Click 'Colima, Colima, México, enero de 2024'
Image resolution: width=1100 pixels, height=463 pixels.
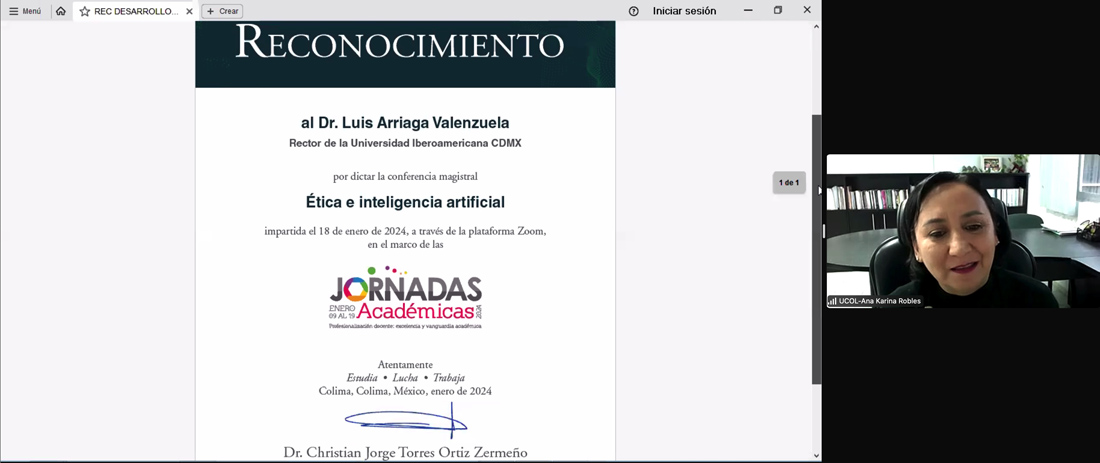405,391
